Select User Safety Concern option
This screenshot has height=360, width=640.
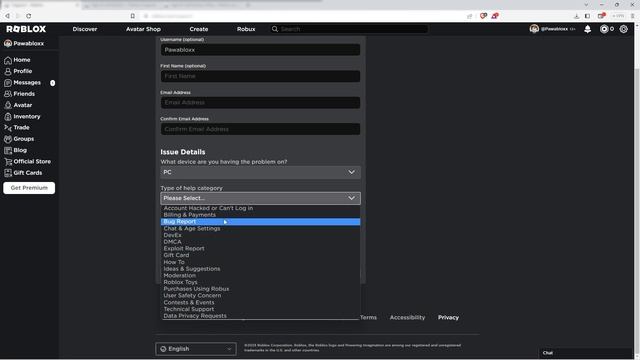[260, 296]
